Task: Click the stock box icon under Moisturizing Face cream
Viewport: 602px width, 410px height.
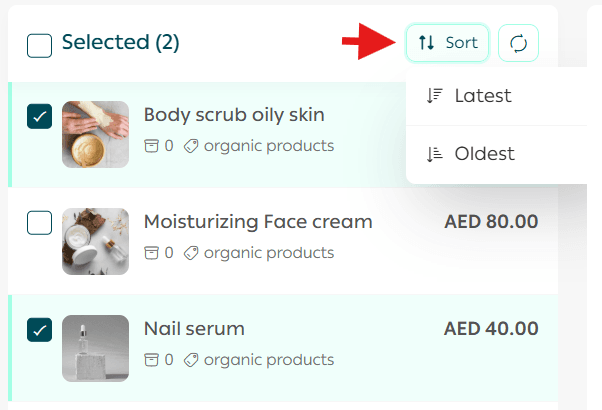Action: point(151,253)
